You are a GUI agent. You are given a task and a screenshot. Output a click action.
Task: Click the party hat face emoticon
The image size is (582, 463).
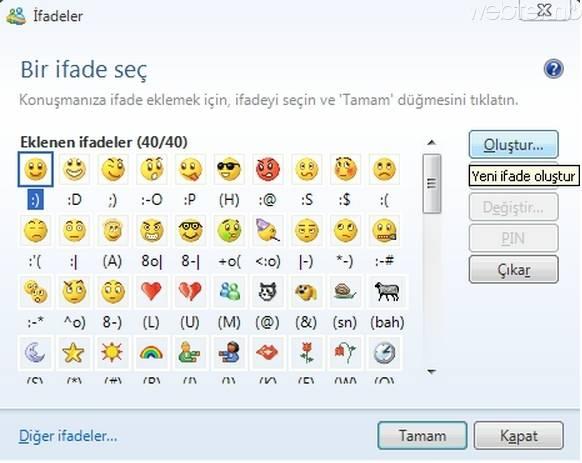tap(268, 230)
